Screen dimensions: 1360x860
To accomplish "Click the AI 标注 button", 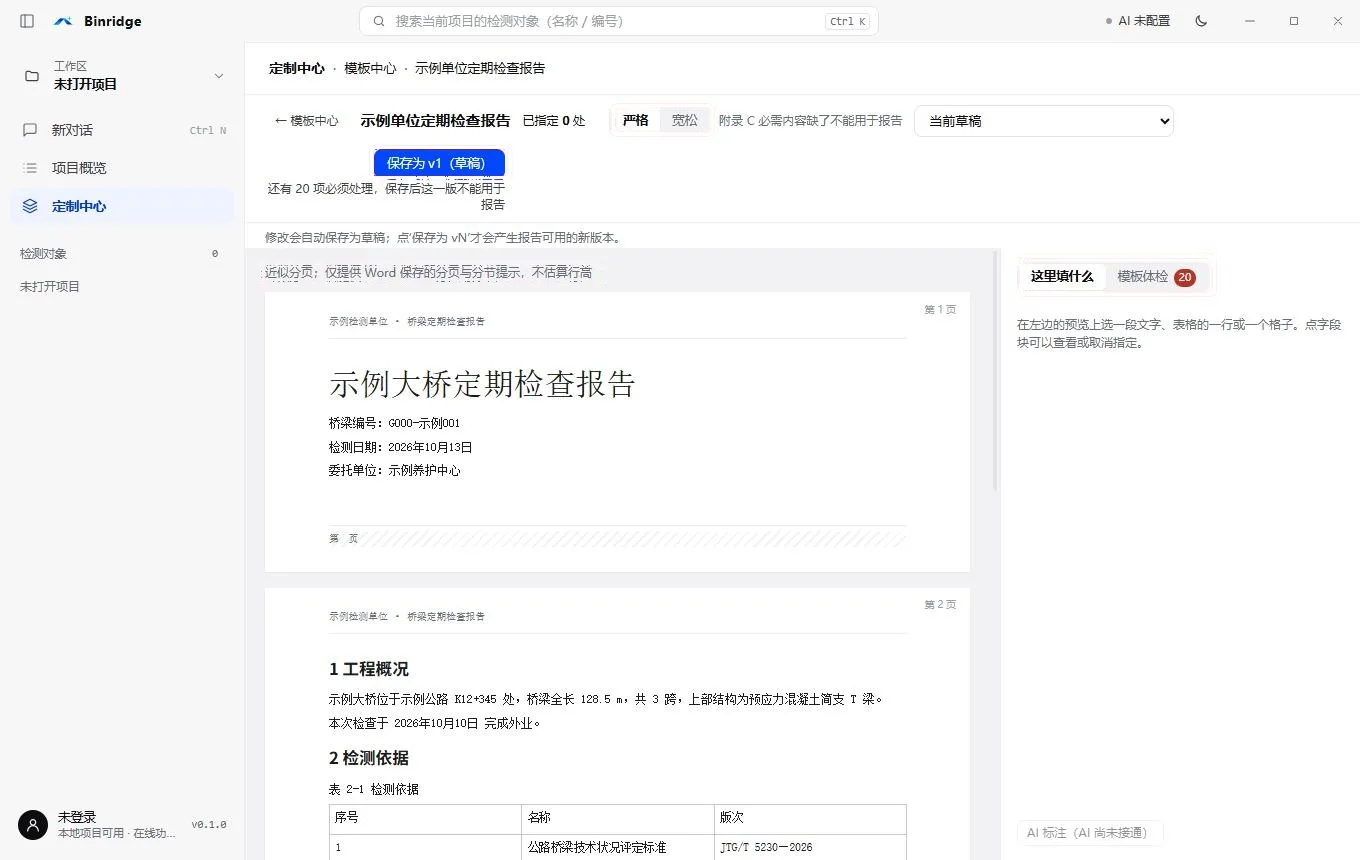I will [1090, 833].
